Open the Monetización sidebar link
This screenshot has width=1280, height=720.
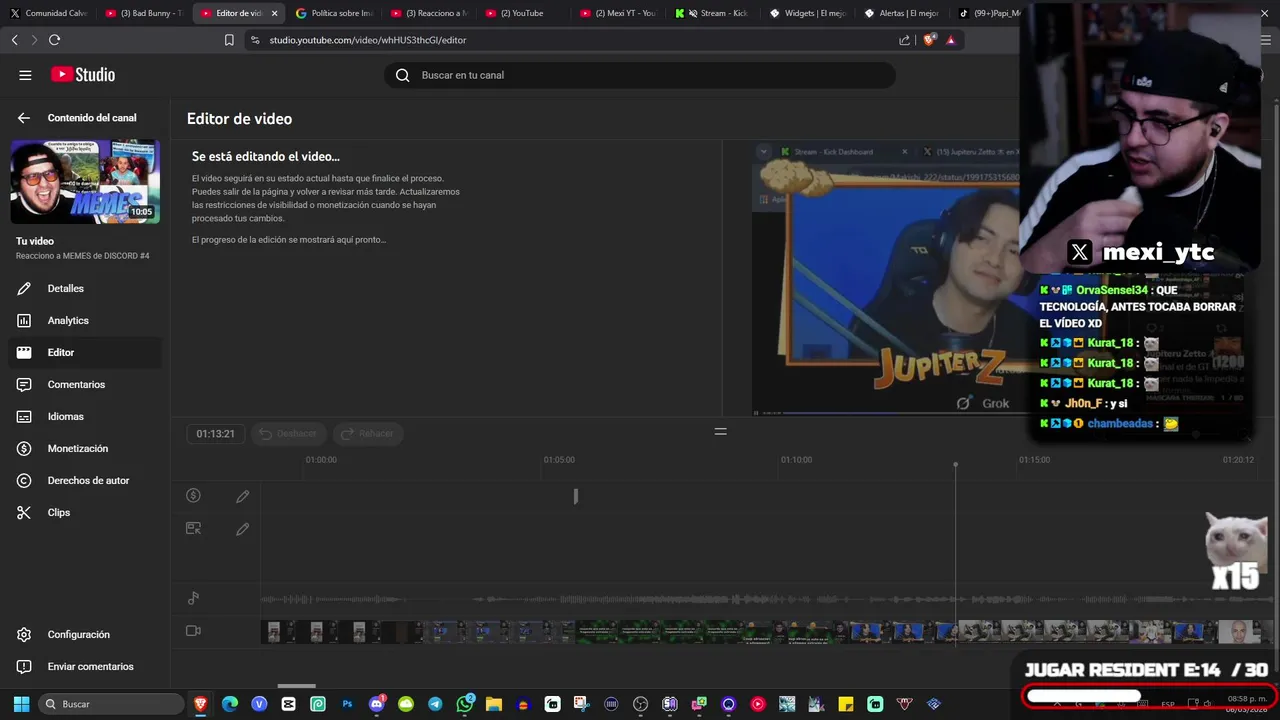pyautogui.click(x=78, y=448)
